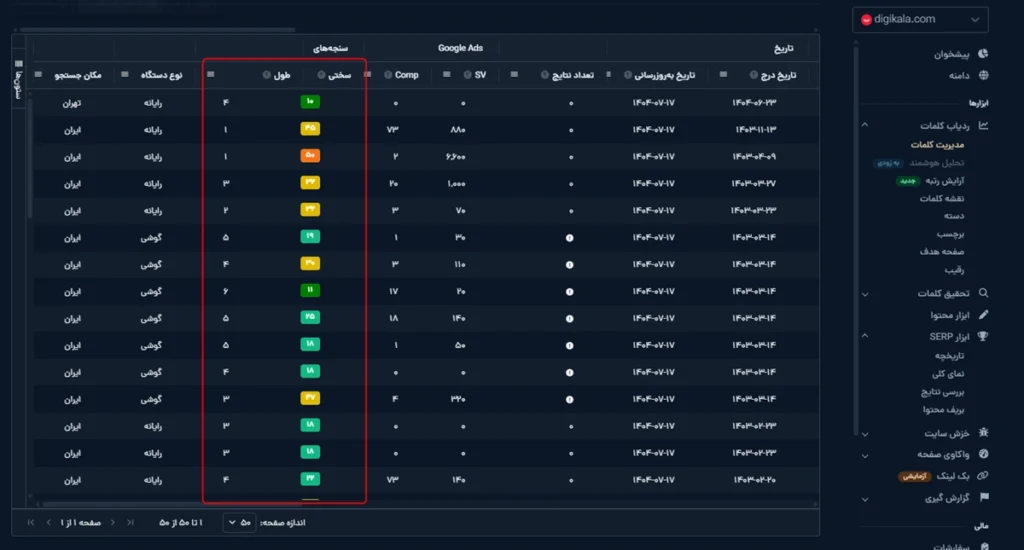Click the help icon beside SV header

pos(468,75)
